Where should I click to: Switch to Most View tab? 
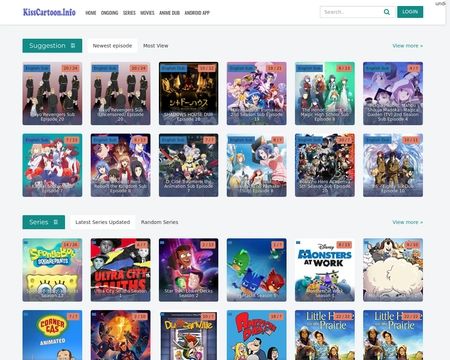[x=156, y=46]
